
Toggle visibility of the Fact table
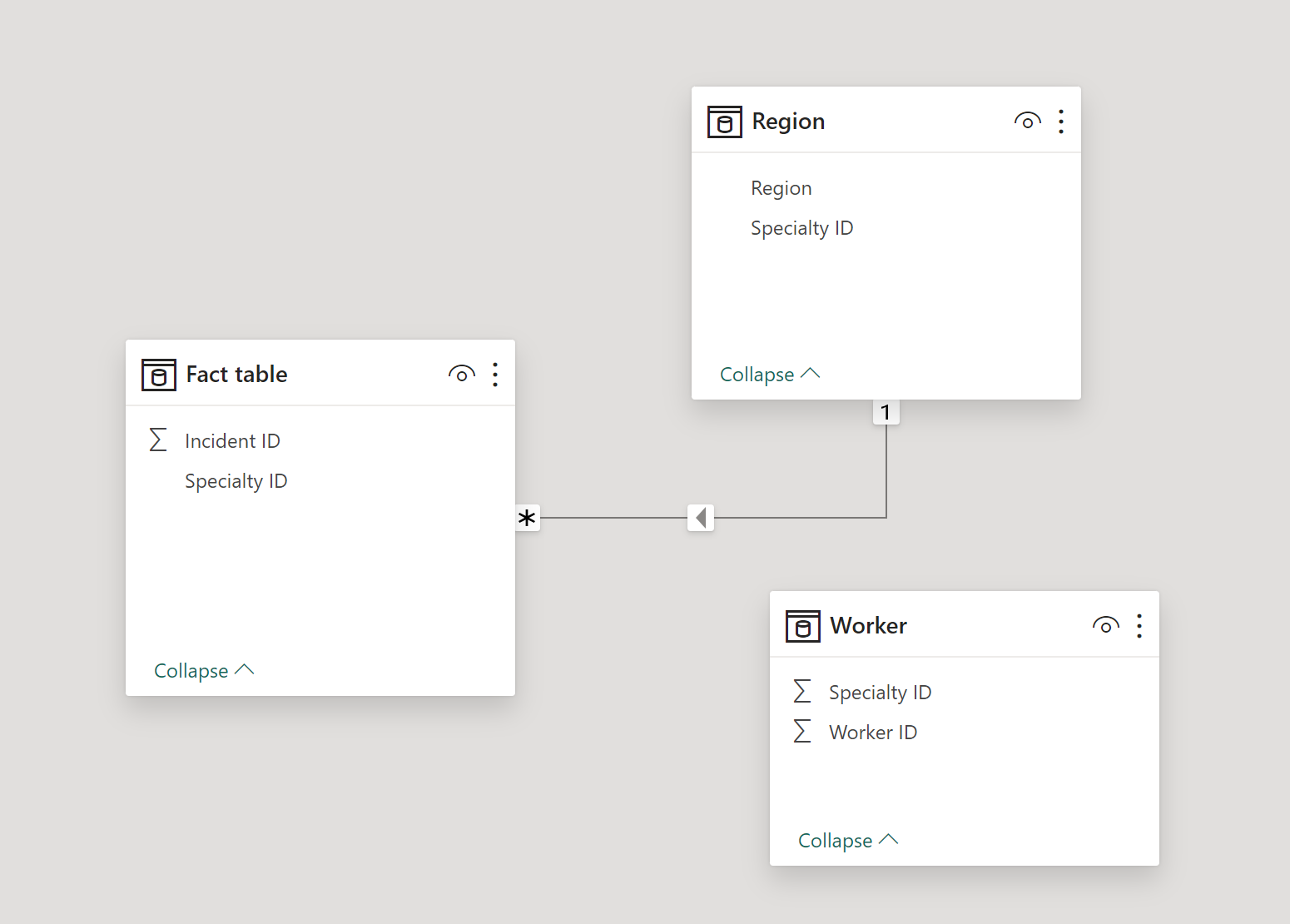click(461, 375)
